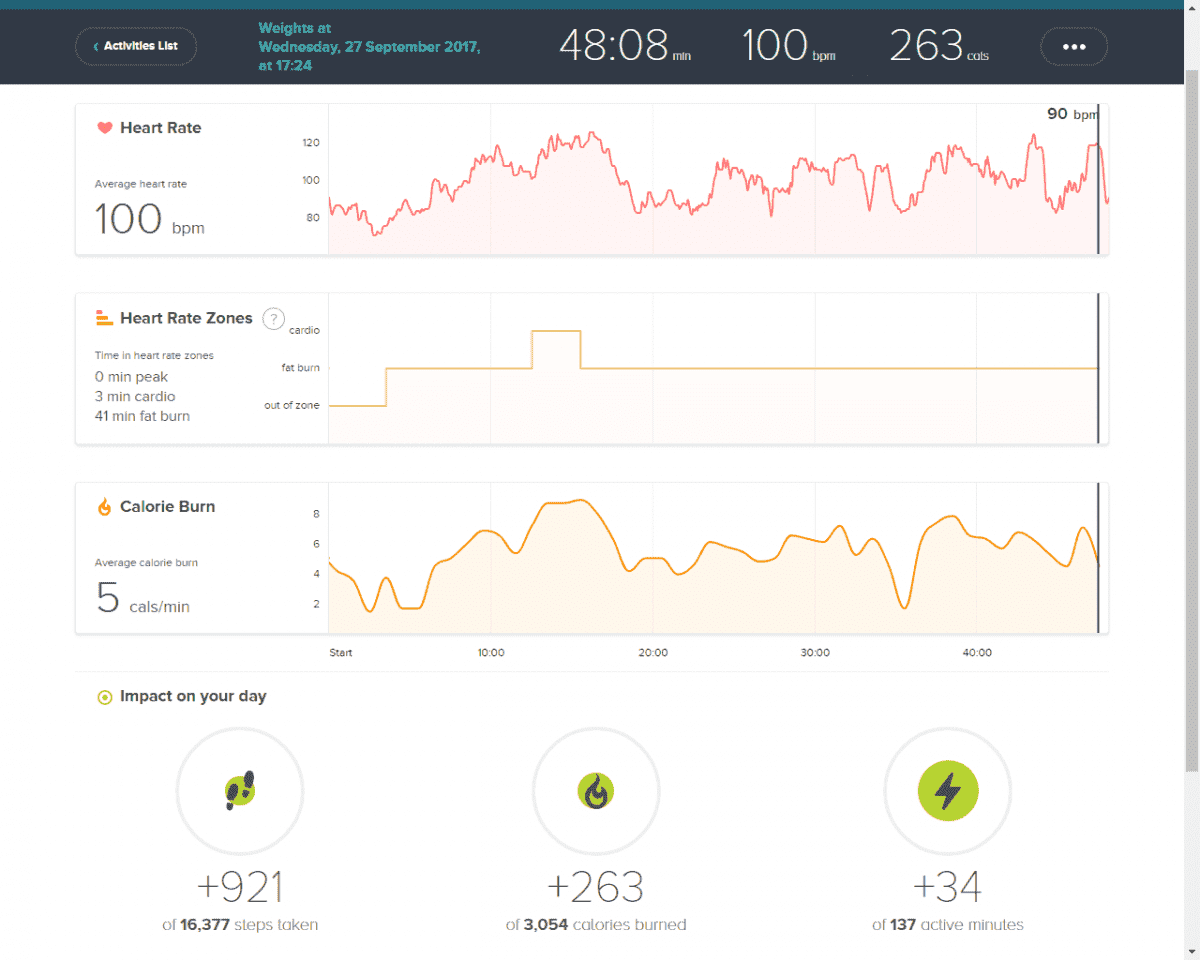
Task: Open the Heart Rate Zones help icon
Action: 273,319
